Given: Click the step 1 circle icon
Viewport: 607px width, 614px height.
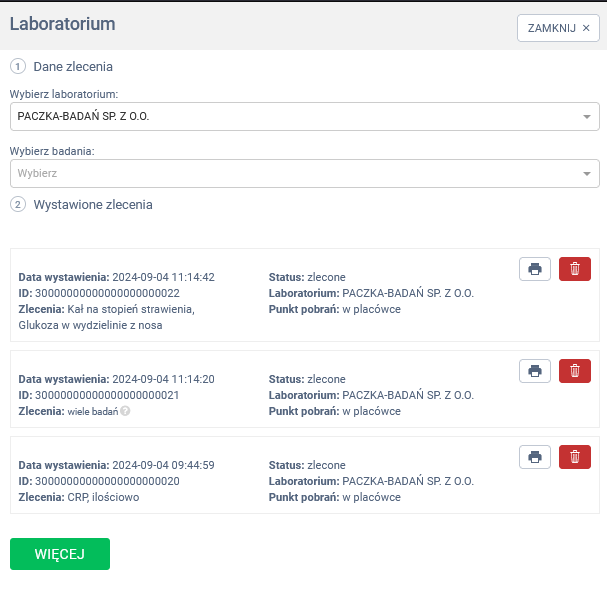Looking at the screenshot, I should 17,67.
